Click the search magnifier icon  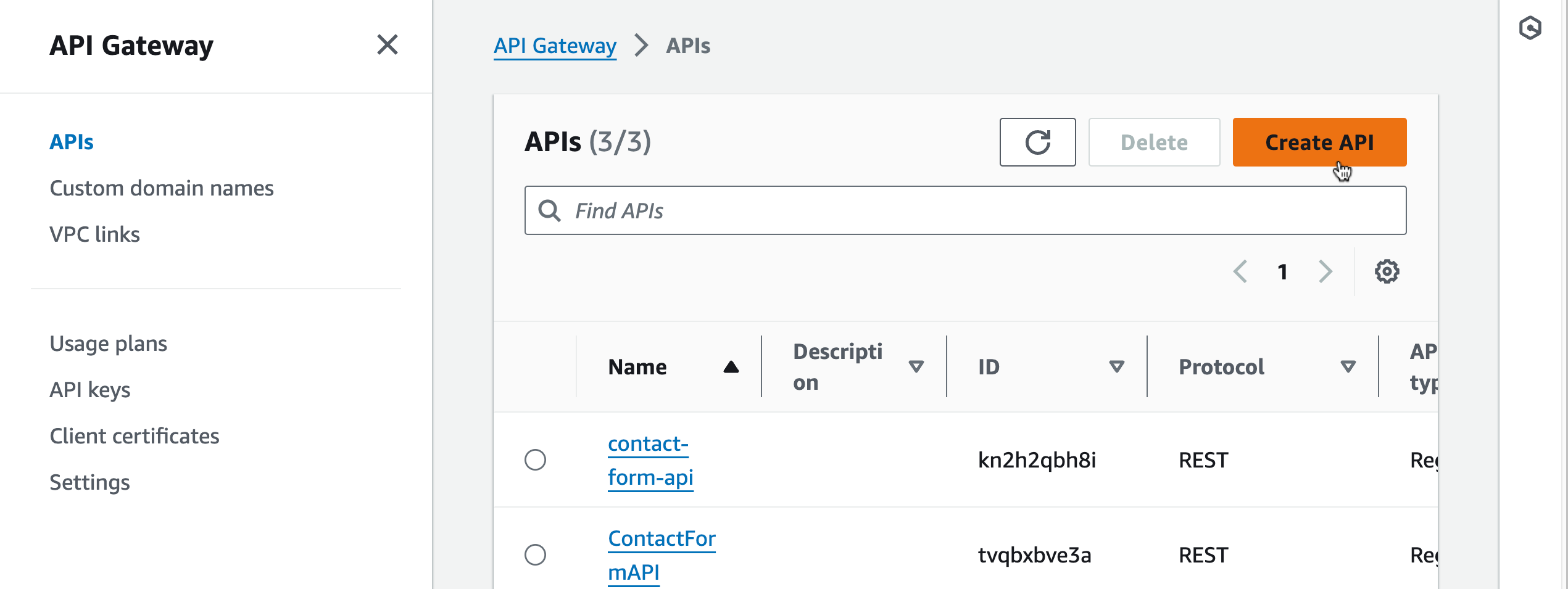point(549,211)
